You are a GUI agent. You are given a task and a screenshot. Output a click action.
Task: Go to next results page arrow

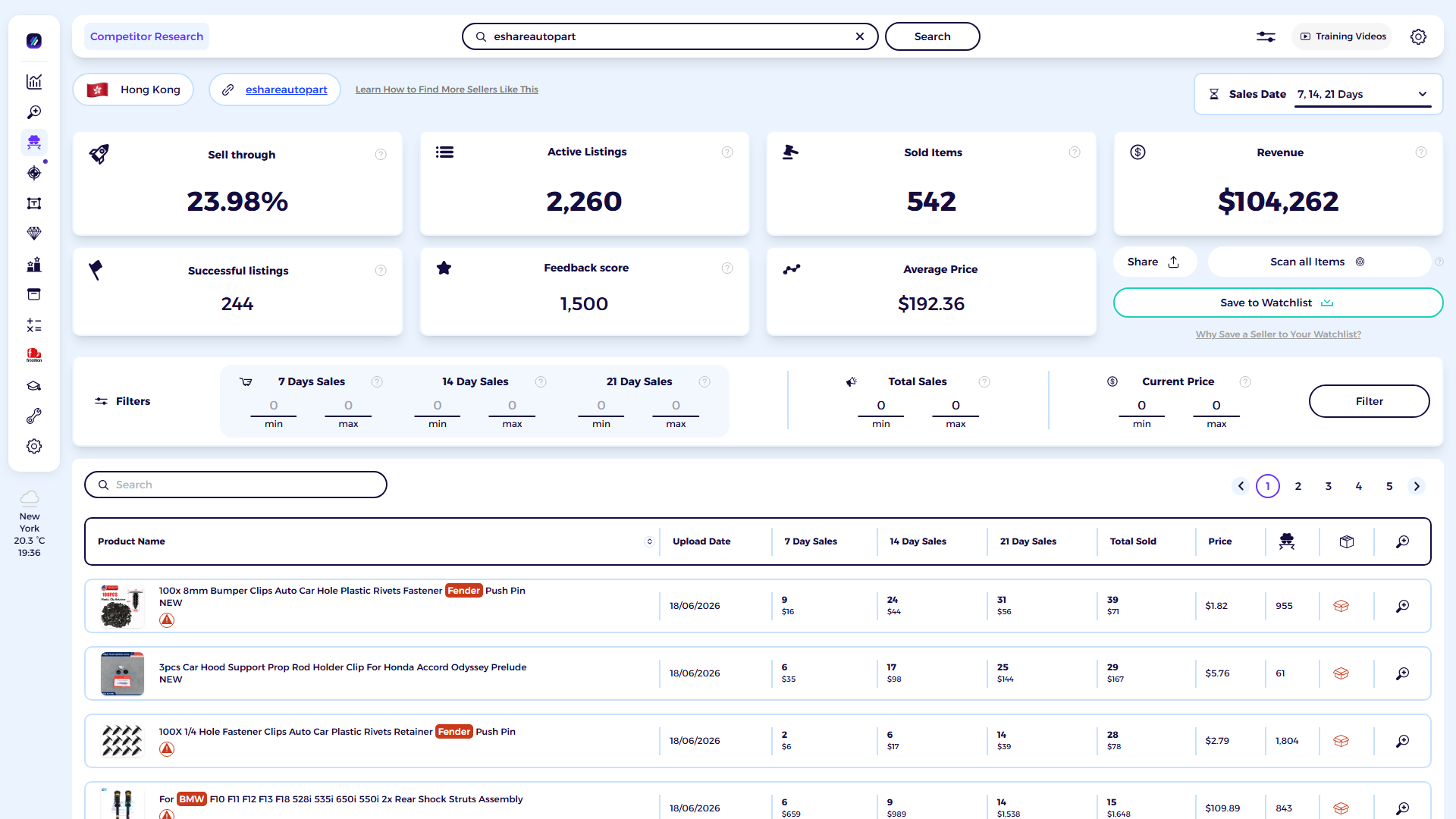tap(1417, 486)
